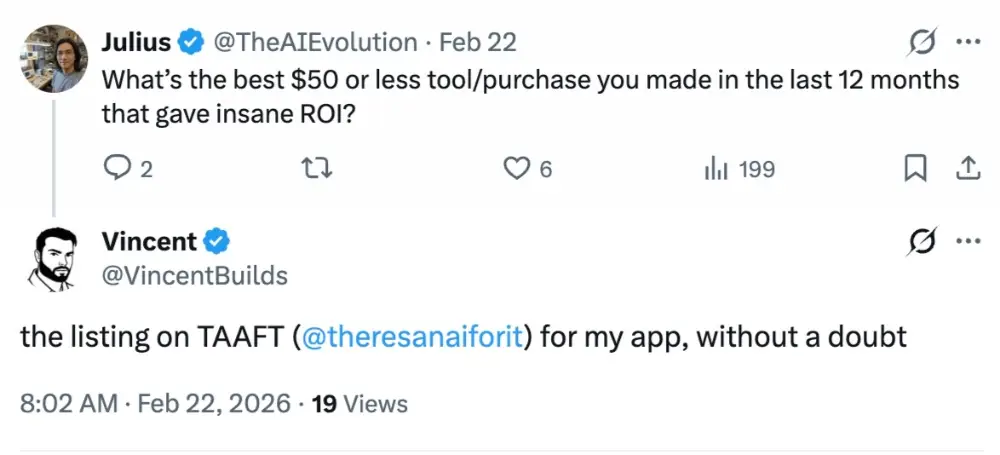Click the Feb 22 timestamp on Julius's tweet
1000x455 pixels.
478,42
